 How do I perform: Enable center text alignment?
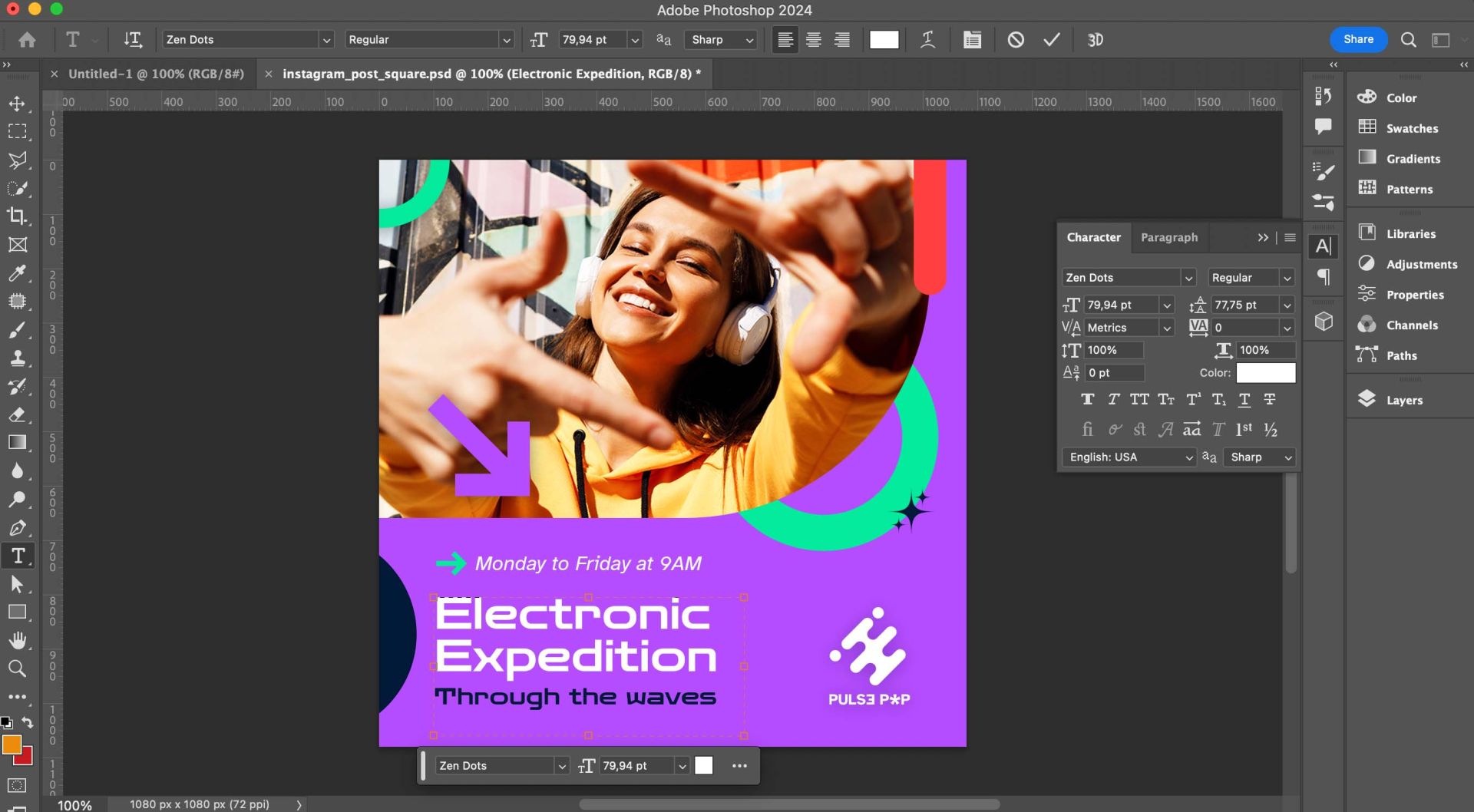(813, 40)
